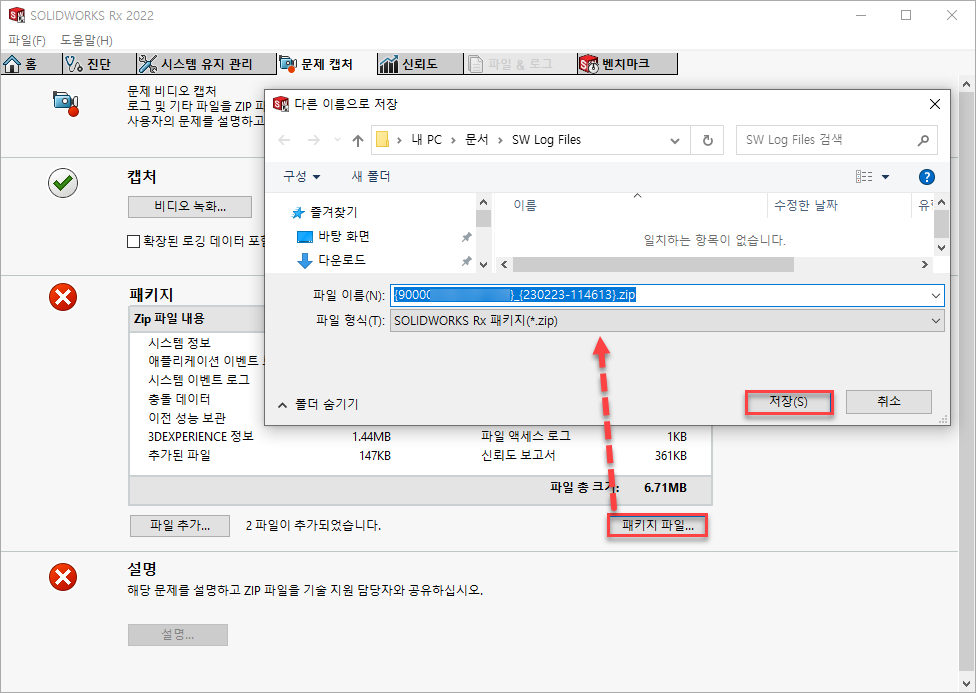Select 3DEXPERIENCE 정보 row
Viewport: 976px width, 693px height.
(x=201, y=436)
